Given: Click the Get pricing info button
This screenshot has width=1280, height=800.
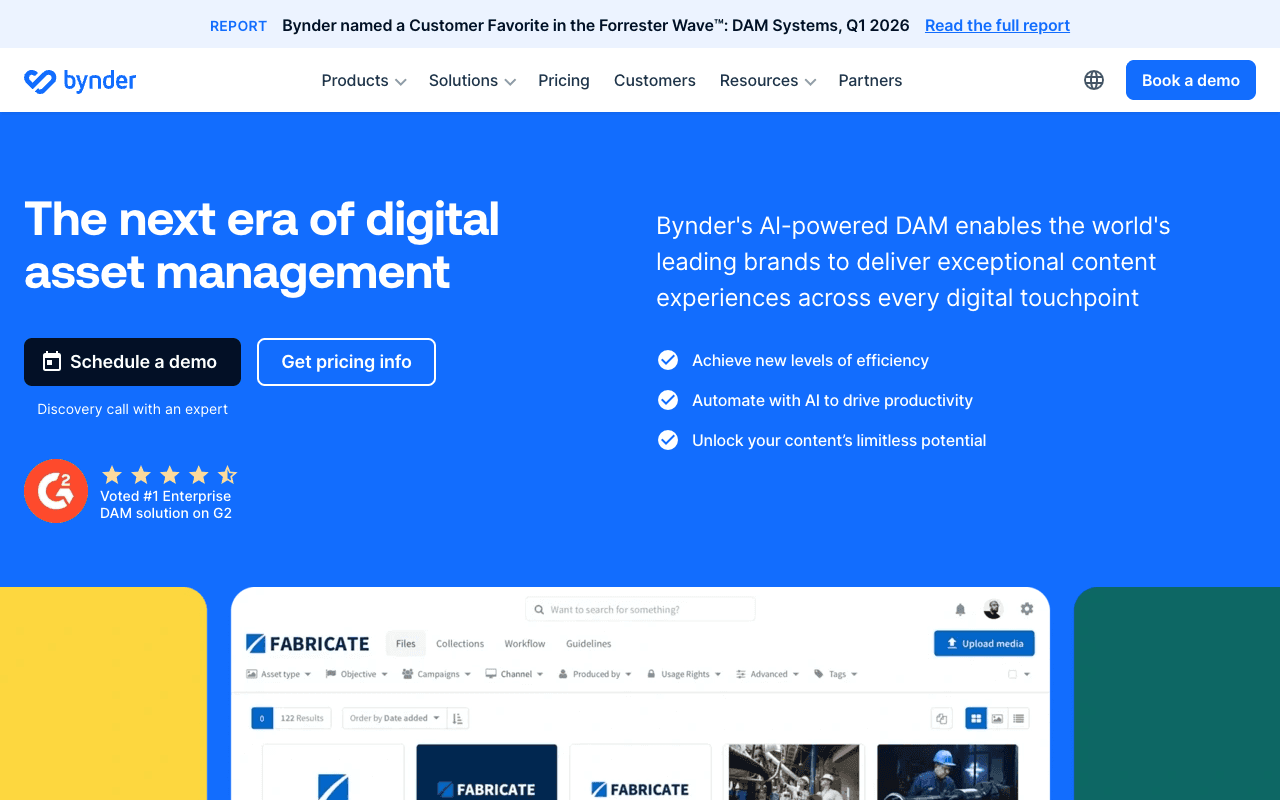Looking at the screenshot, I should click(346, 362).
